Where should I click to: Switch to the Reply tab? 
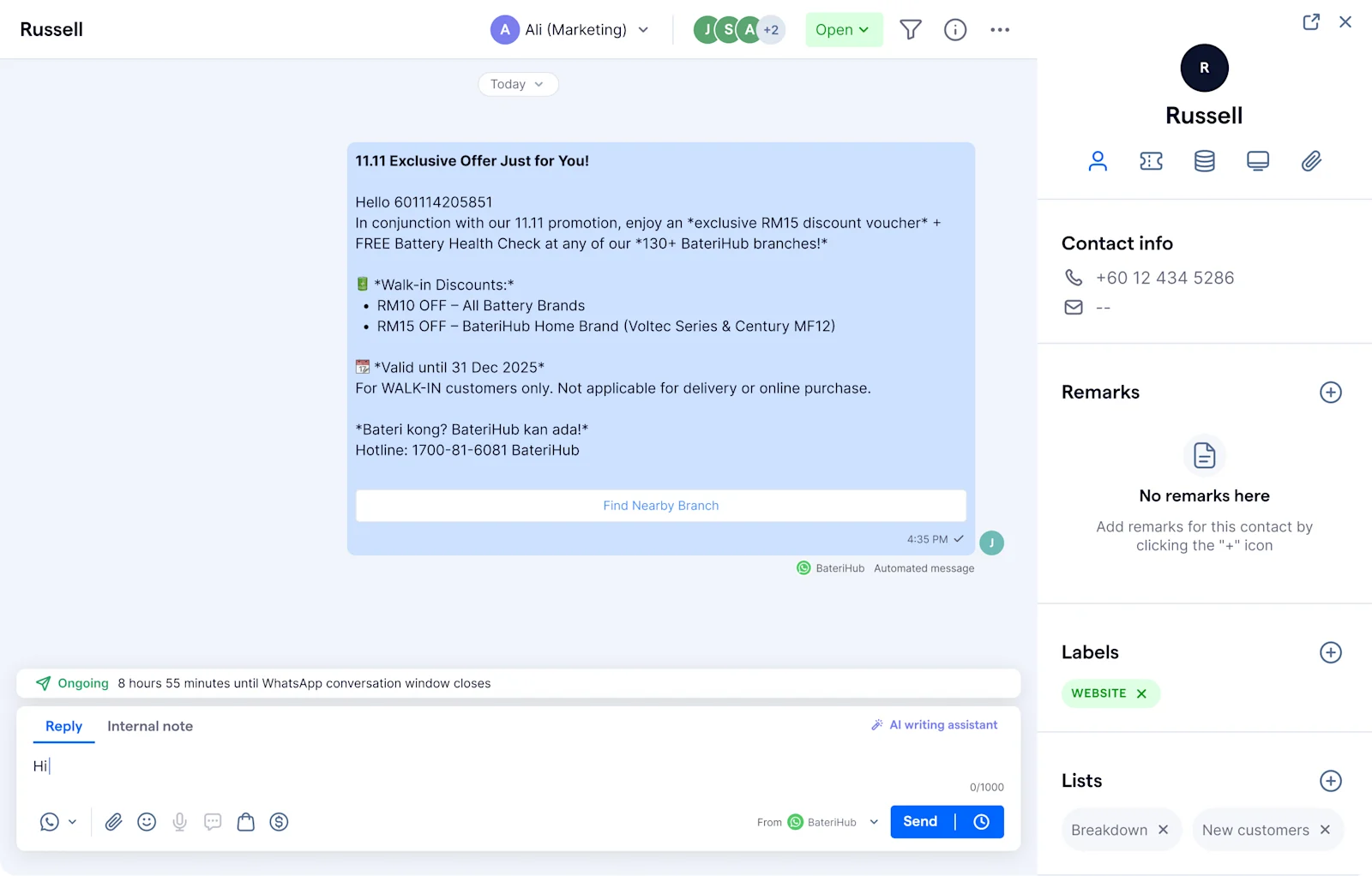click(64, 726)
